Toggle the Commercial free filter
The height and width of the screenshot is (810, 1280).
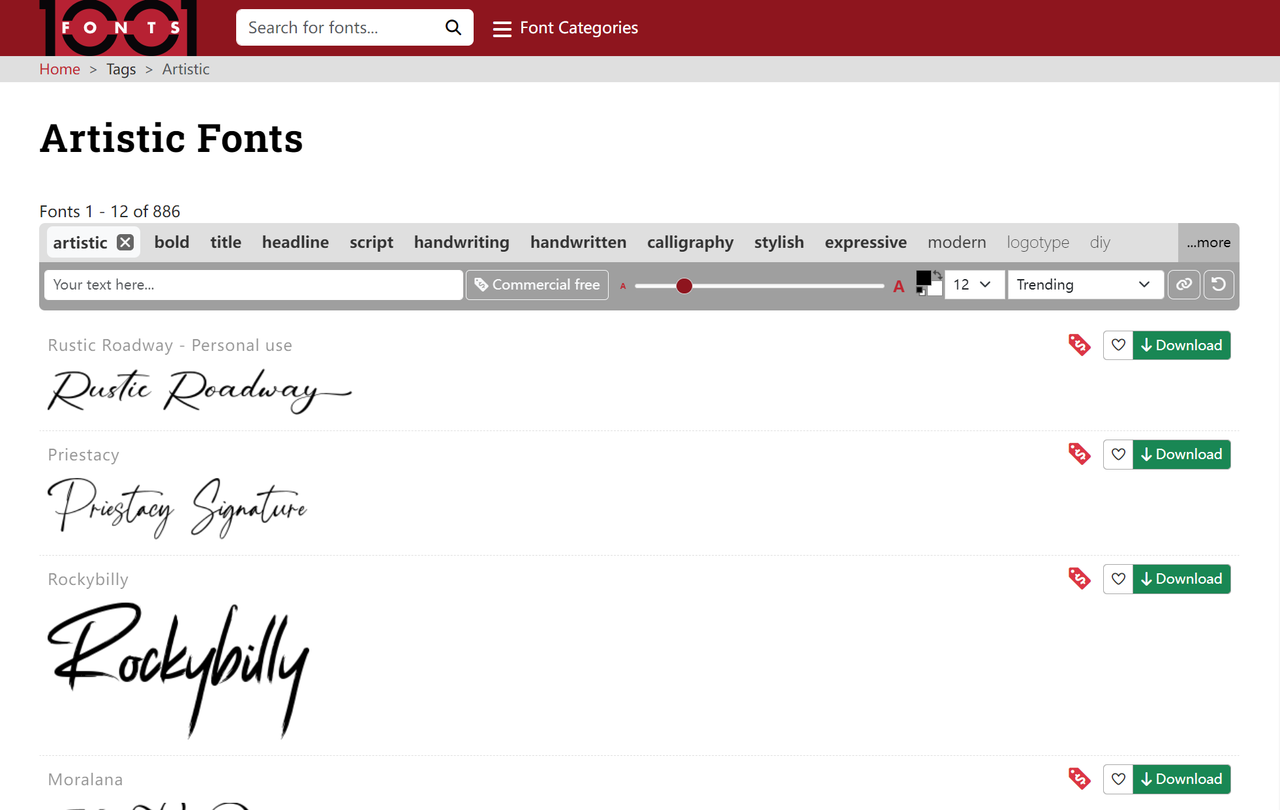point(537,285)
